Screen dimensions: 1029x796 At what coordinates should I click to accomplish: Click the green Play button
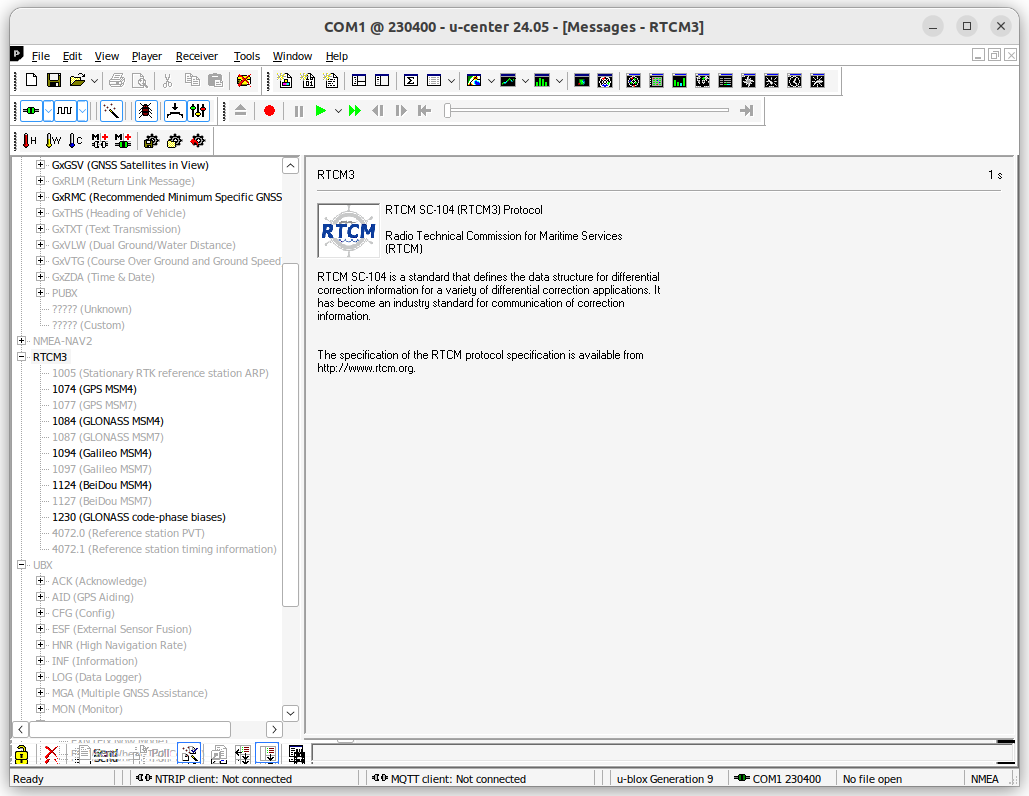click(x=320, y=111)
